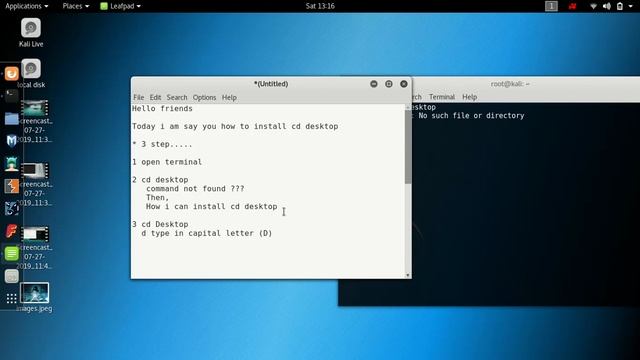The width and height of the screenshot is (640, 360).
Task: Click the root@kali terminal title bar
Action: click(x=510, y=84)
